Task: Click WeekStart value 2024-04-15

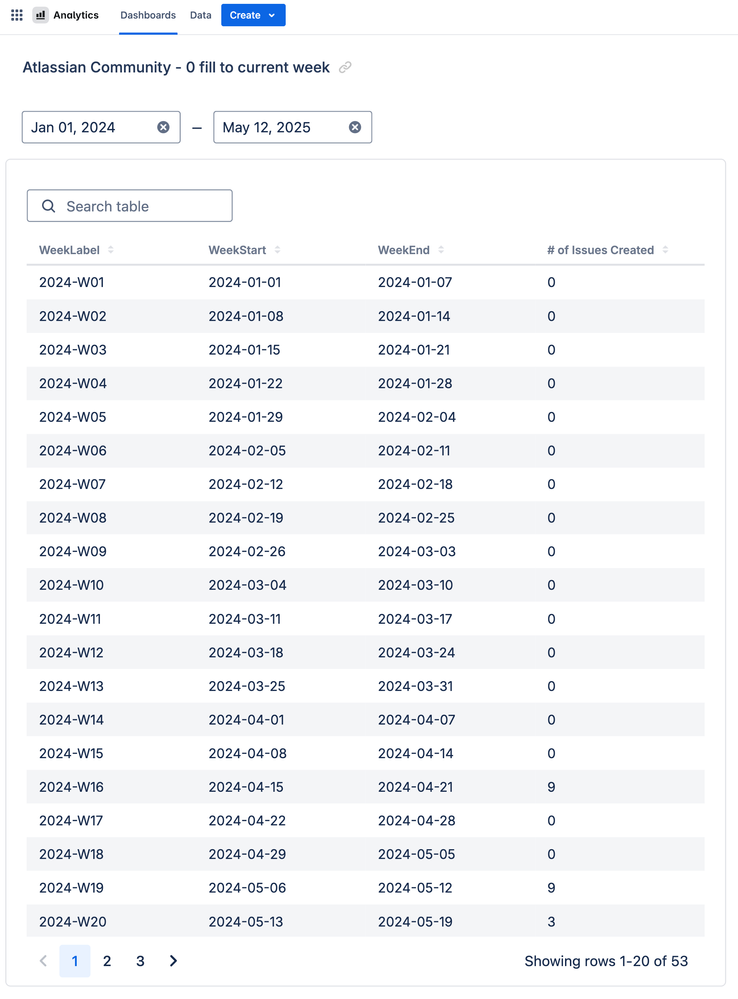Action: [x=246, y=787]
